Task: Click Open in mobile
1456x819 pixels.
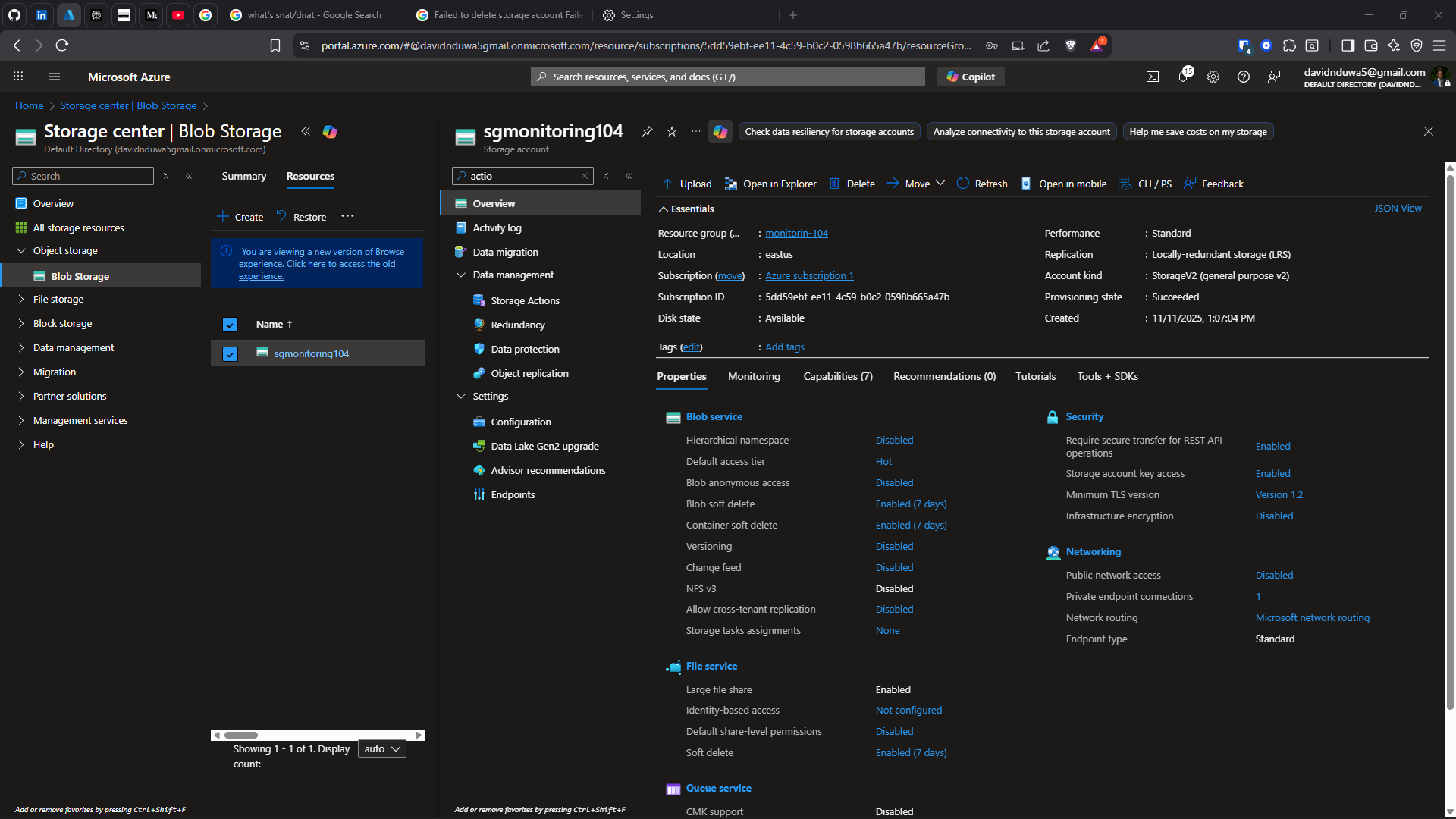Action: [1064, 184]
